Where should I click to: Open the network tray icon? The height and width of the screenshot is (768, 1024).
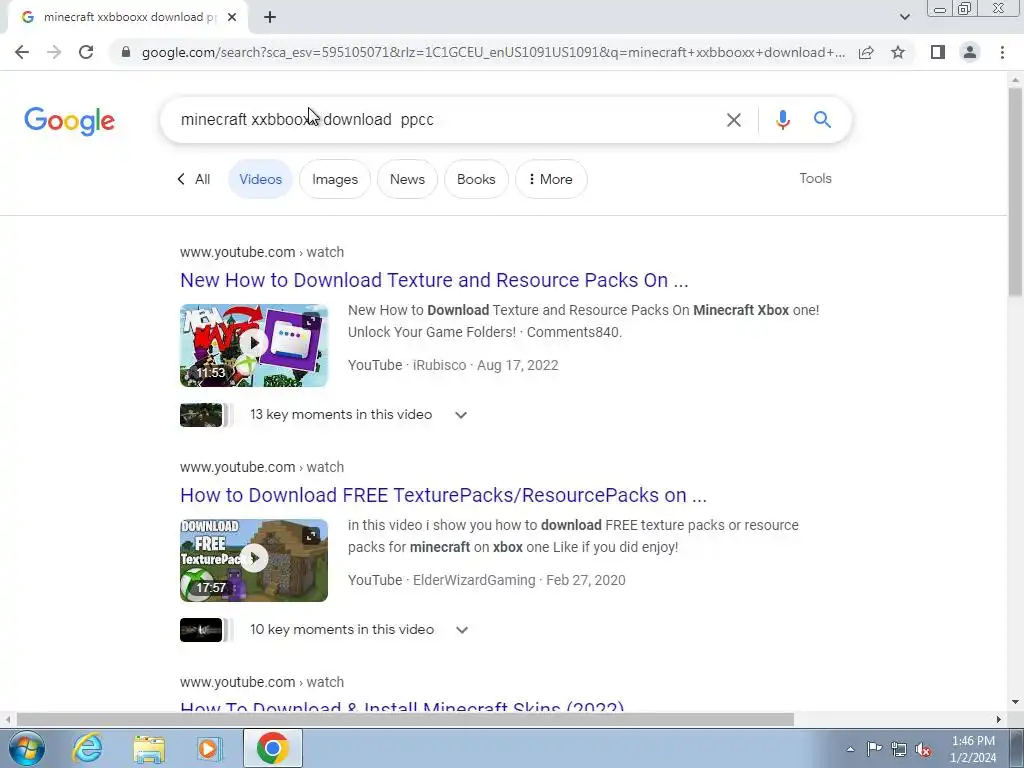899,749
